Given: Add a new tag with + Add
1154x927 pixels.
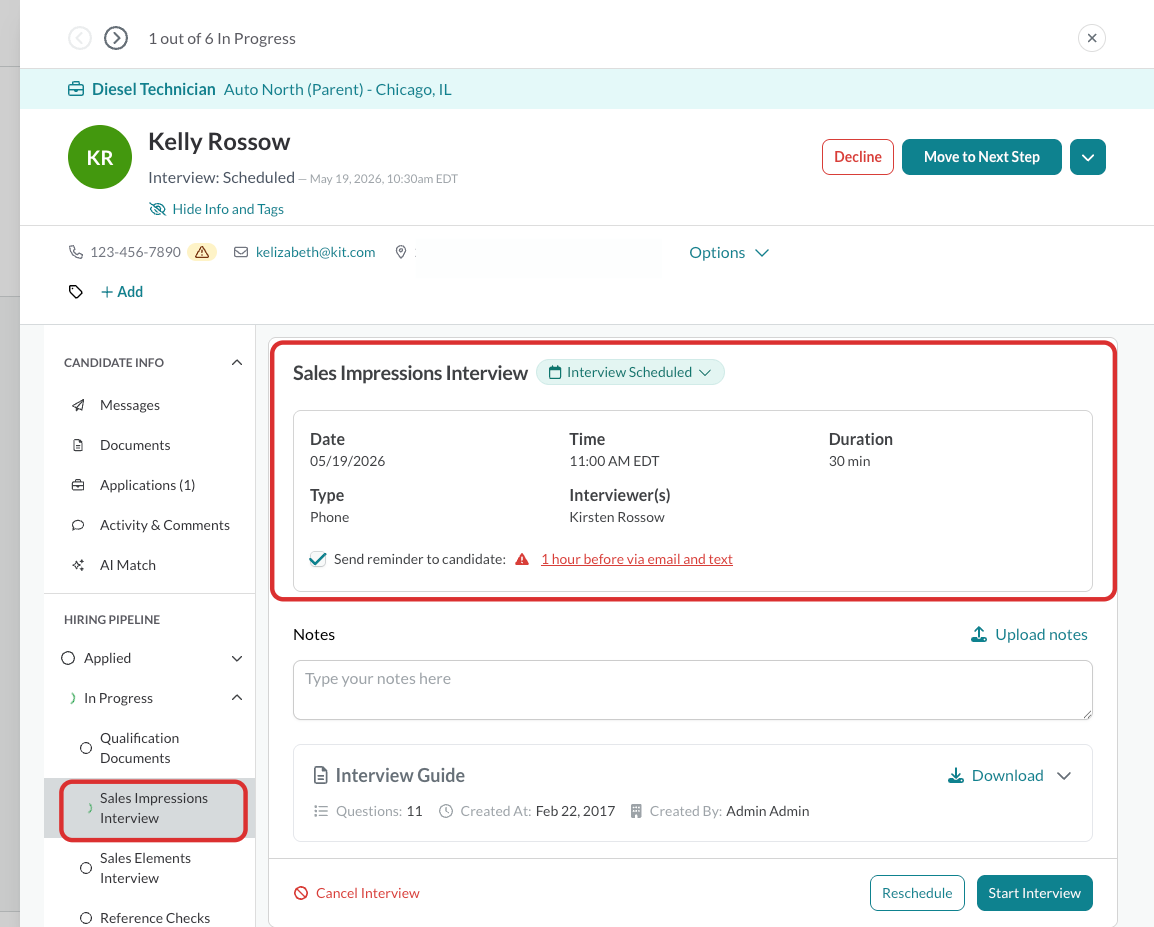Looking at the screenshot, I should point(122,292).
